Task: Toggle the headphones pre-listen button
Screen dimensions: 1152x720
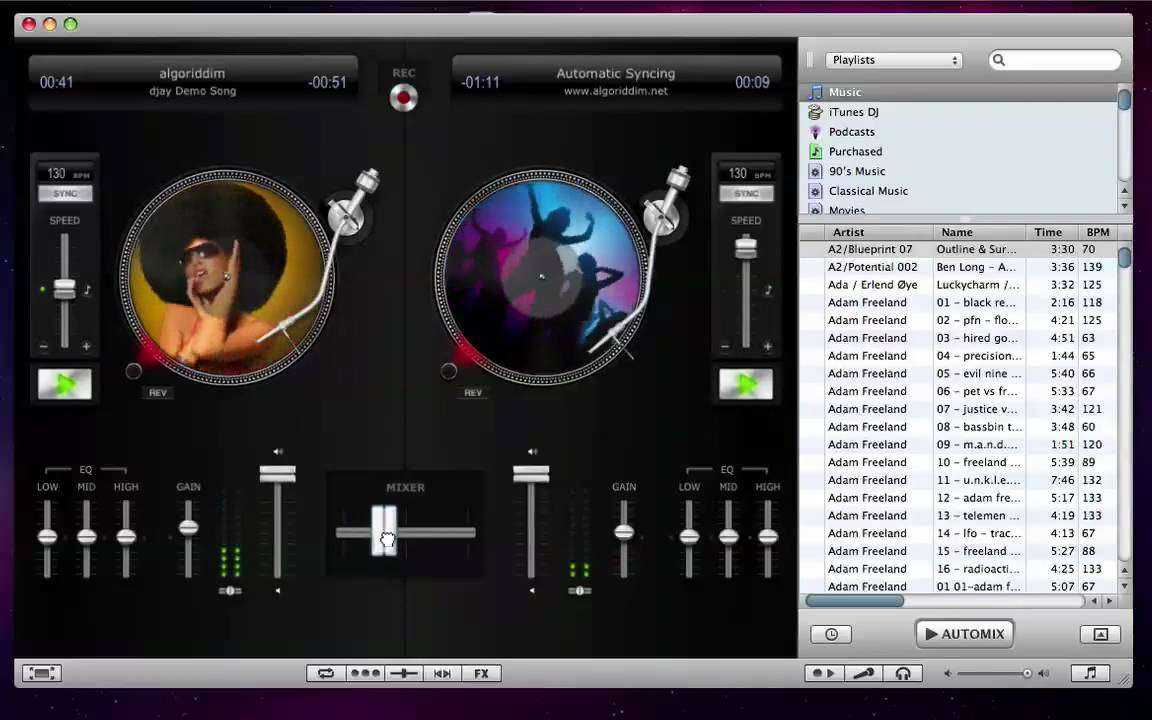Action: tap(902, 673)
